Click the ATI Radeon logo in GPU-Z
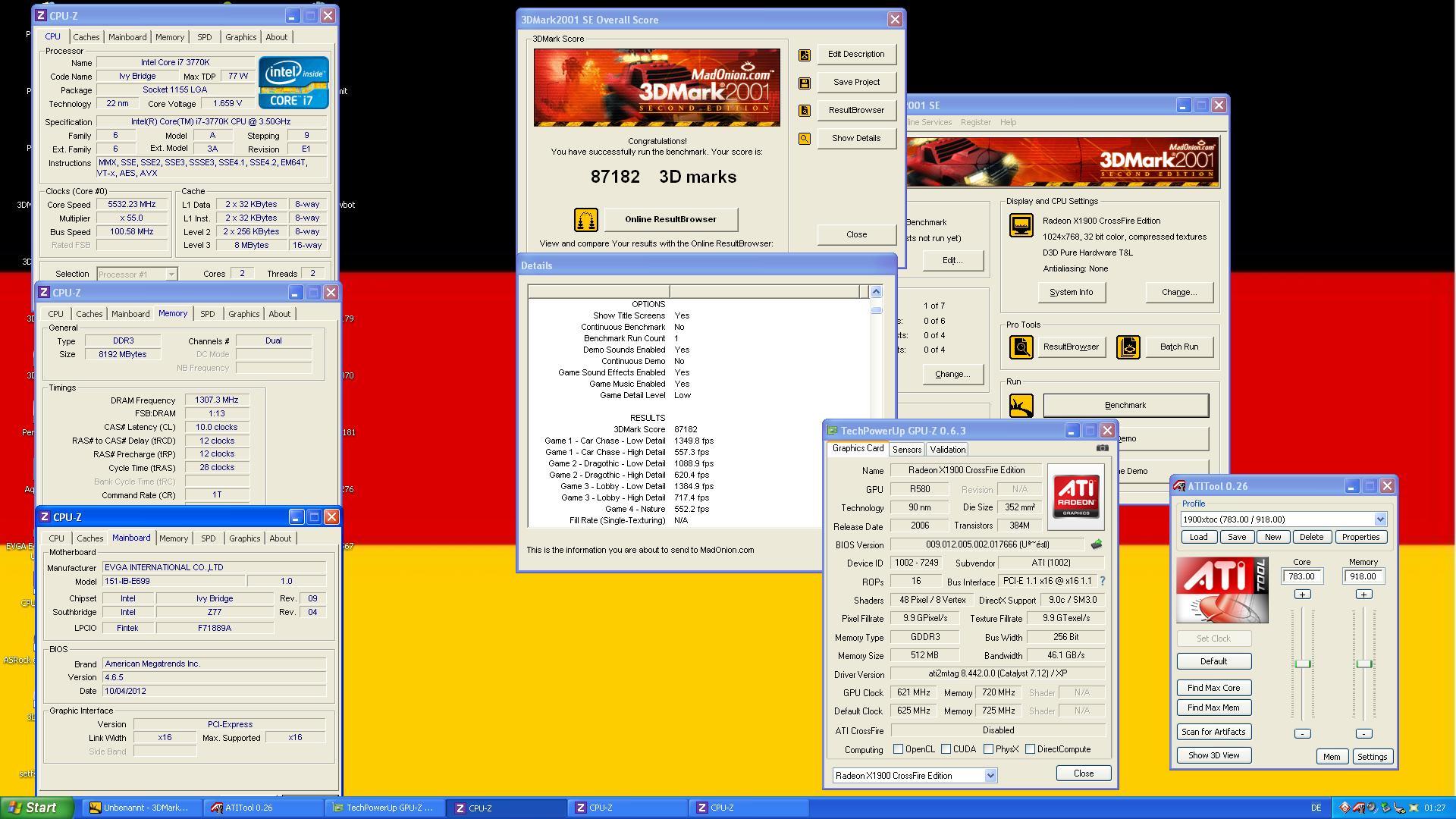Screen dimensions: 1456x819 click(x=1076, y=497)
